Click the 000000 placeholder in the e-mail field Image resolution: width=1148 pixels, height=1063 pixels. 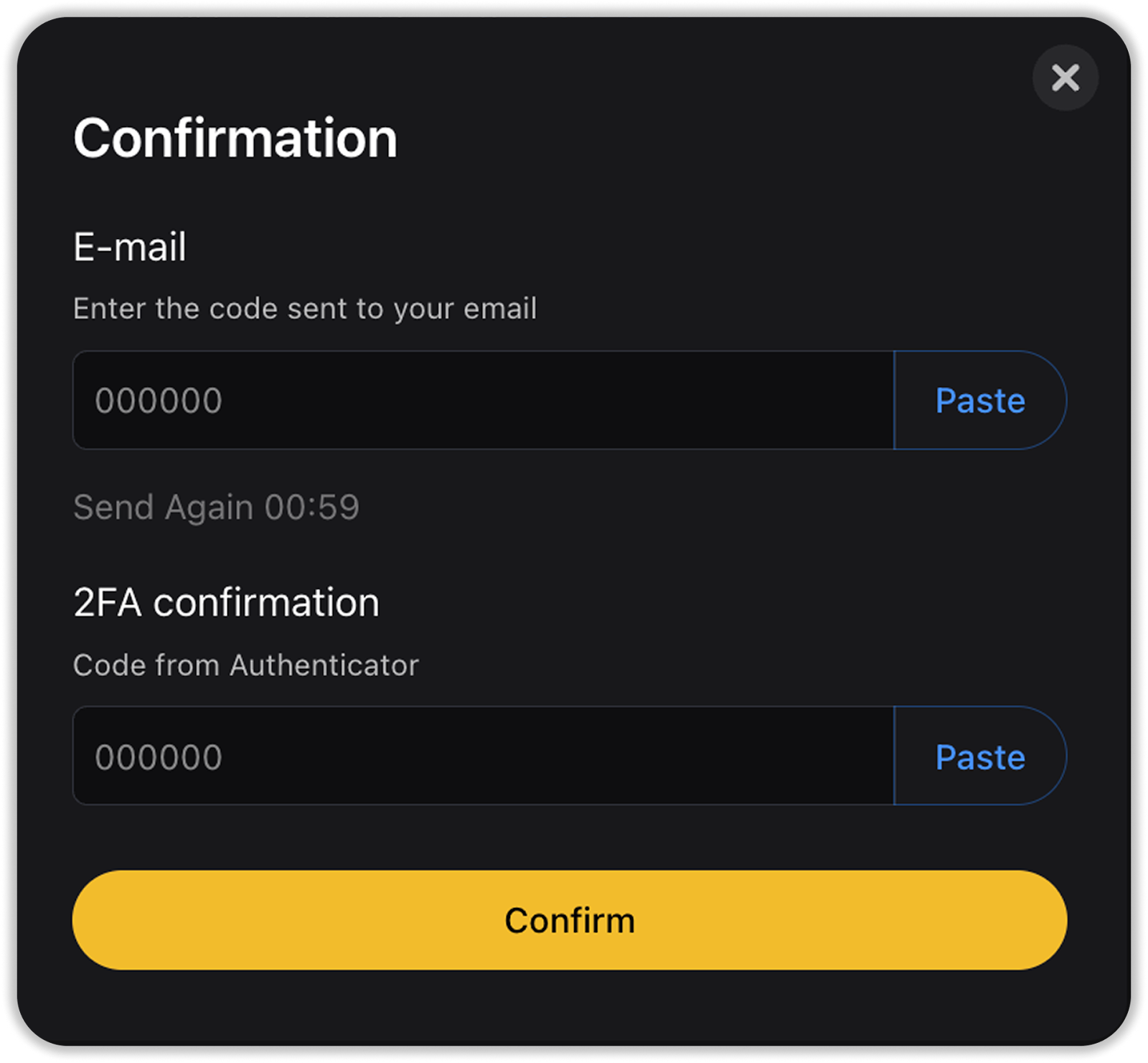(159, 401)
